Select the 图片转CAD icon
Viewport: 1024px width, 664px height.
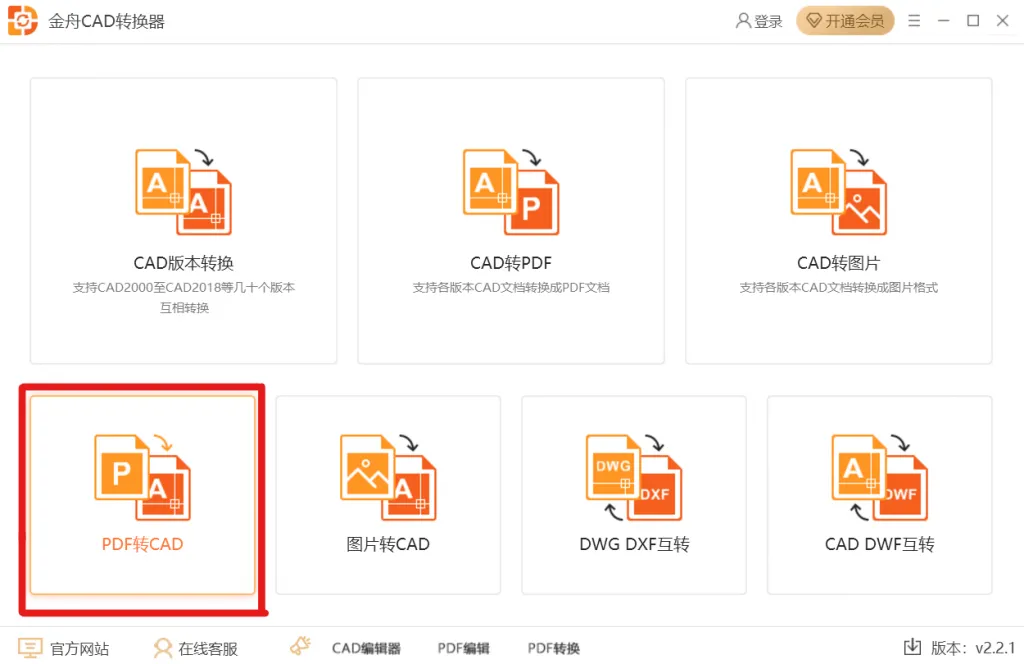click(388, 477)
